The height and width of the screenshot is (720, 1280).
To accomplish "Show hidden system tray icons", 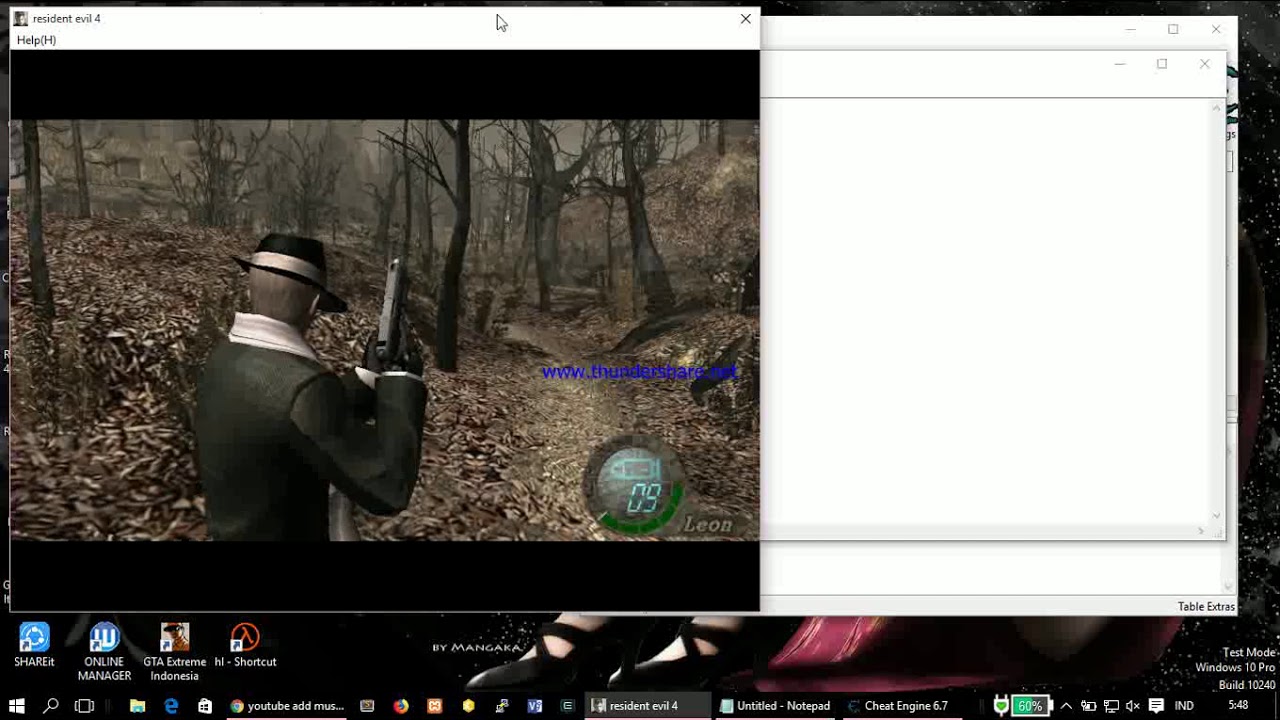I will 1066,706.
